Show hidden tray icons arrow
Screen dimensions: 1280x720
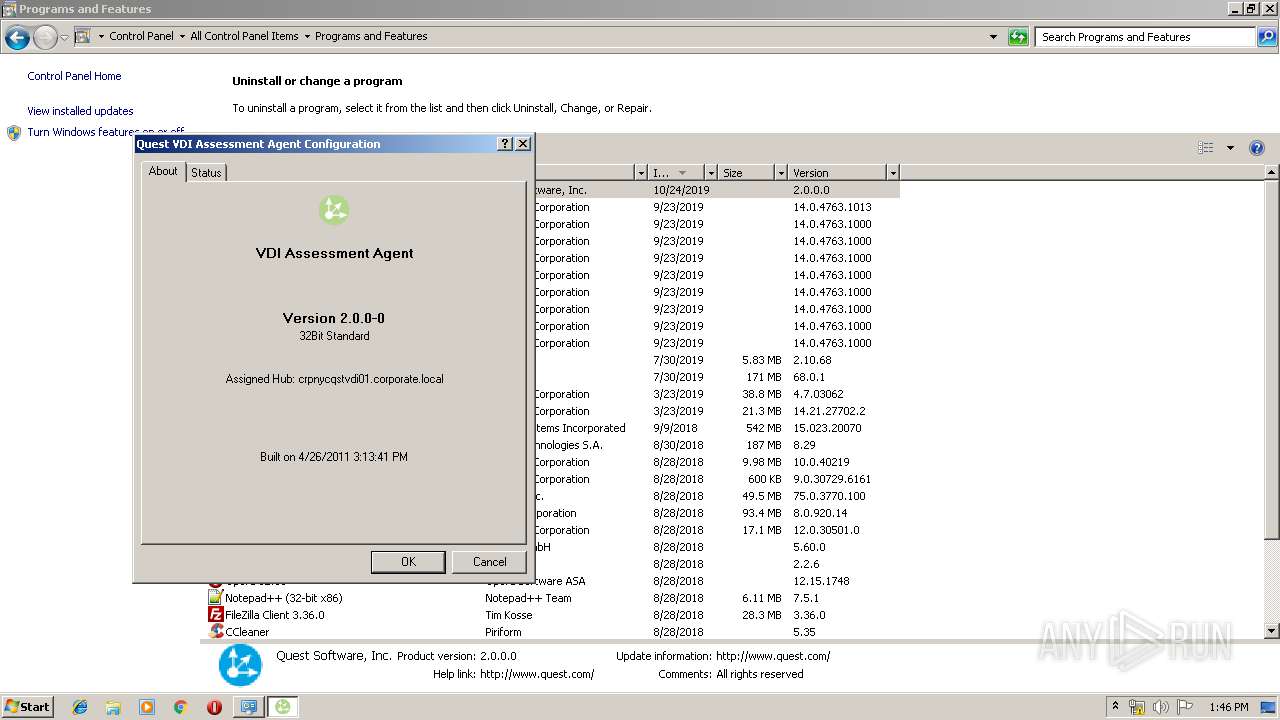tap(1116, 707)
